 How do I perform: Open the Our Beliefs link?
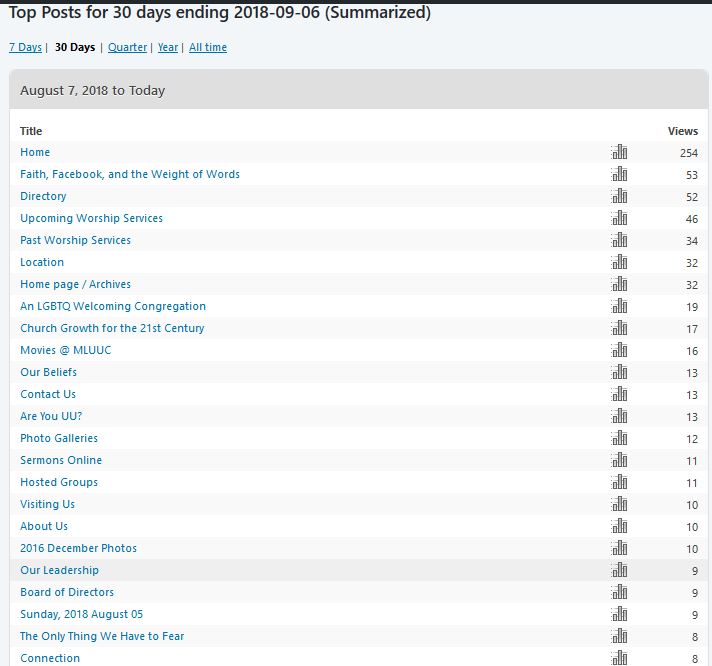coord(49,372)
